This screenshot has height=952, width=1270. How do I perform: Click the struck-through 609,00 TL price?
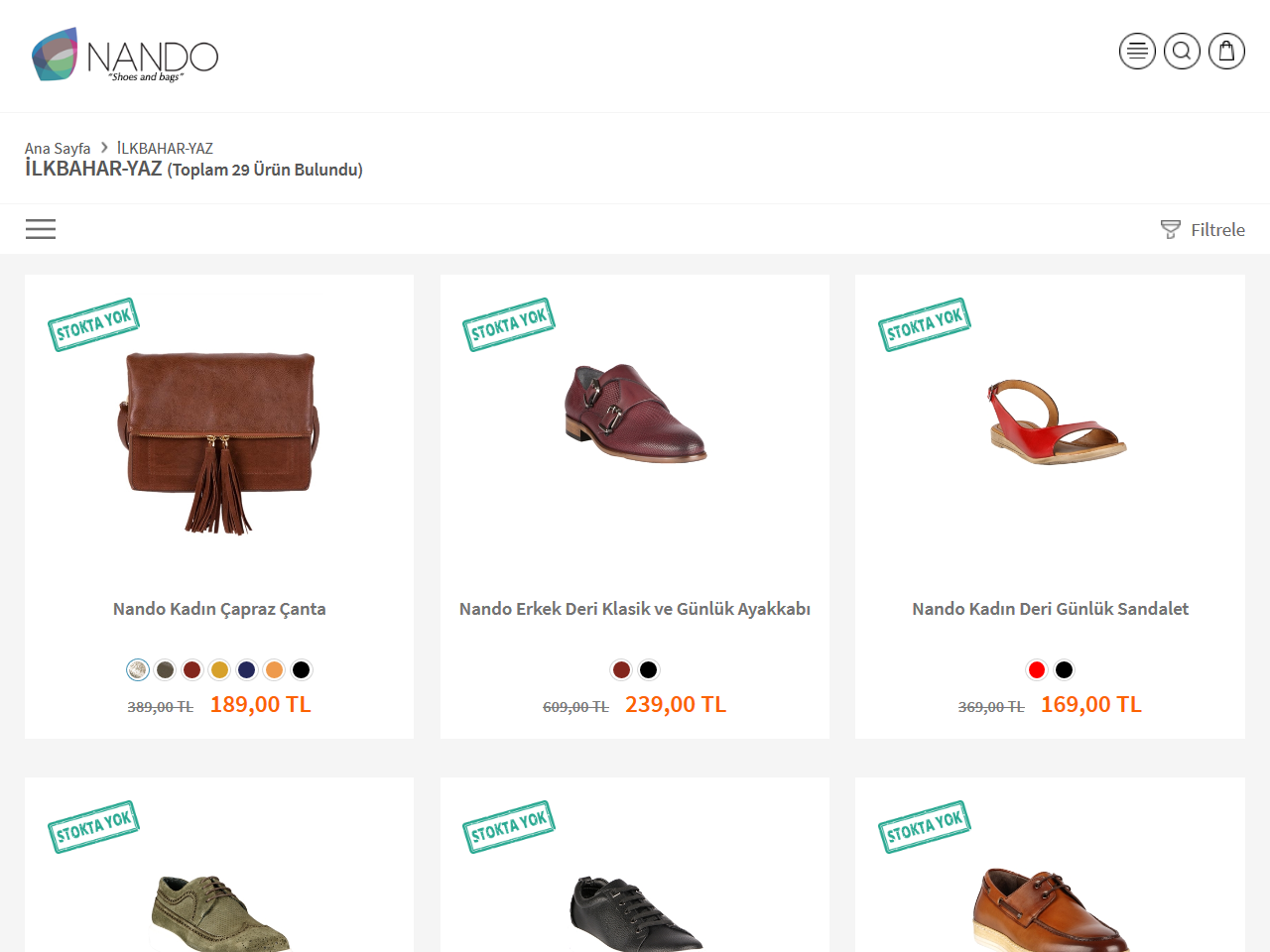pos(575,707)
